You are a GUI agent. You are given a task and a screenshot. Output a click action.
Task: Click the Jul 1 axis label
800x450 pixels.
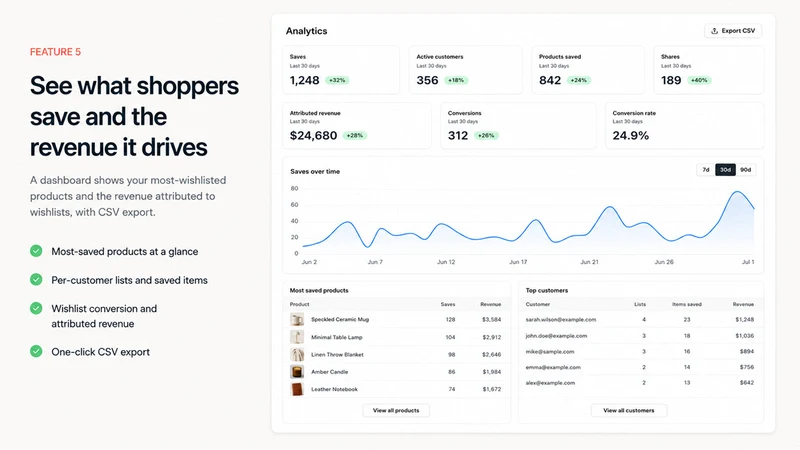747,262
